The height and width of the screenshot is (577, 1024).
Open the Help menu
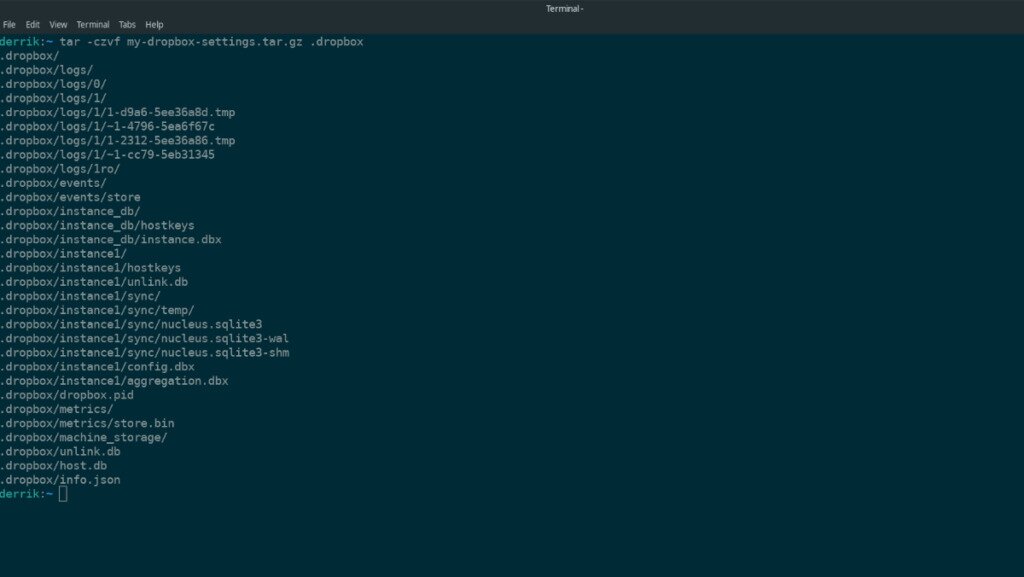(153, 24)
